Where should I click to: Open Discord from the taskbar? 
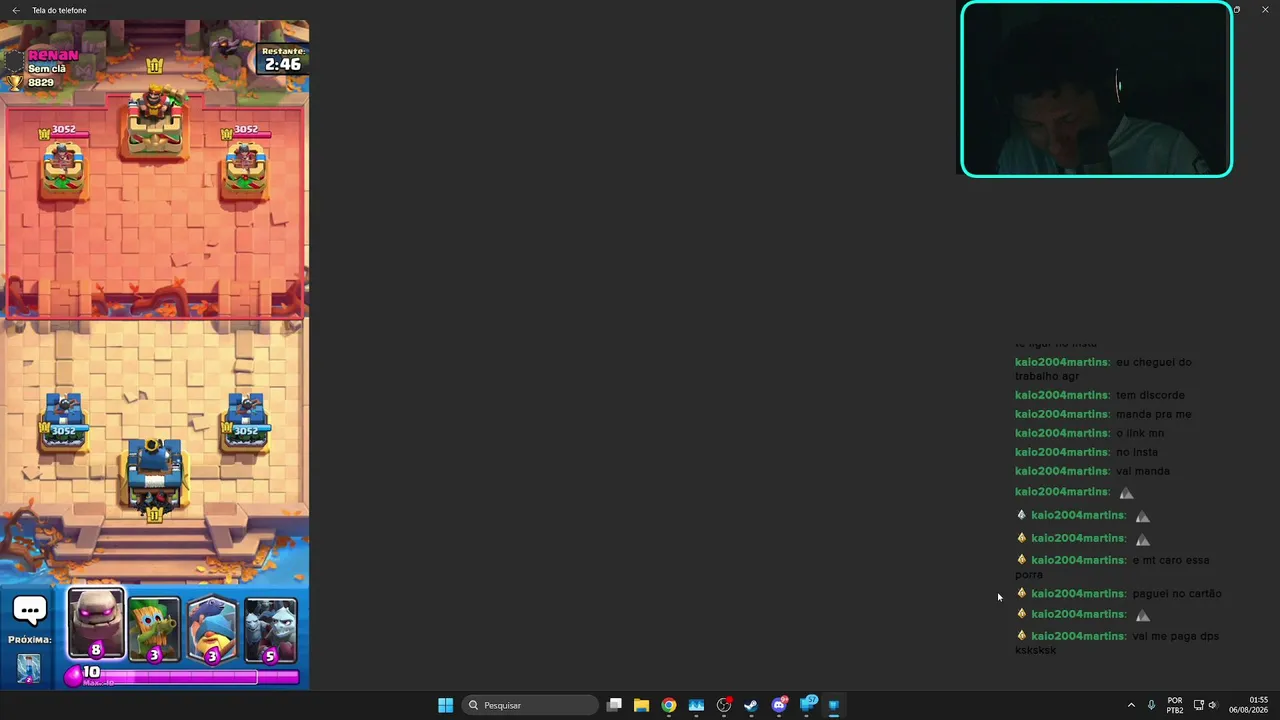pos(779,705)
